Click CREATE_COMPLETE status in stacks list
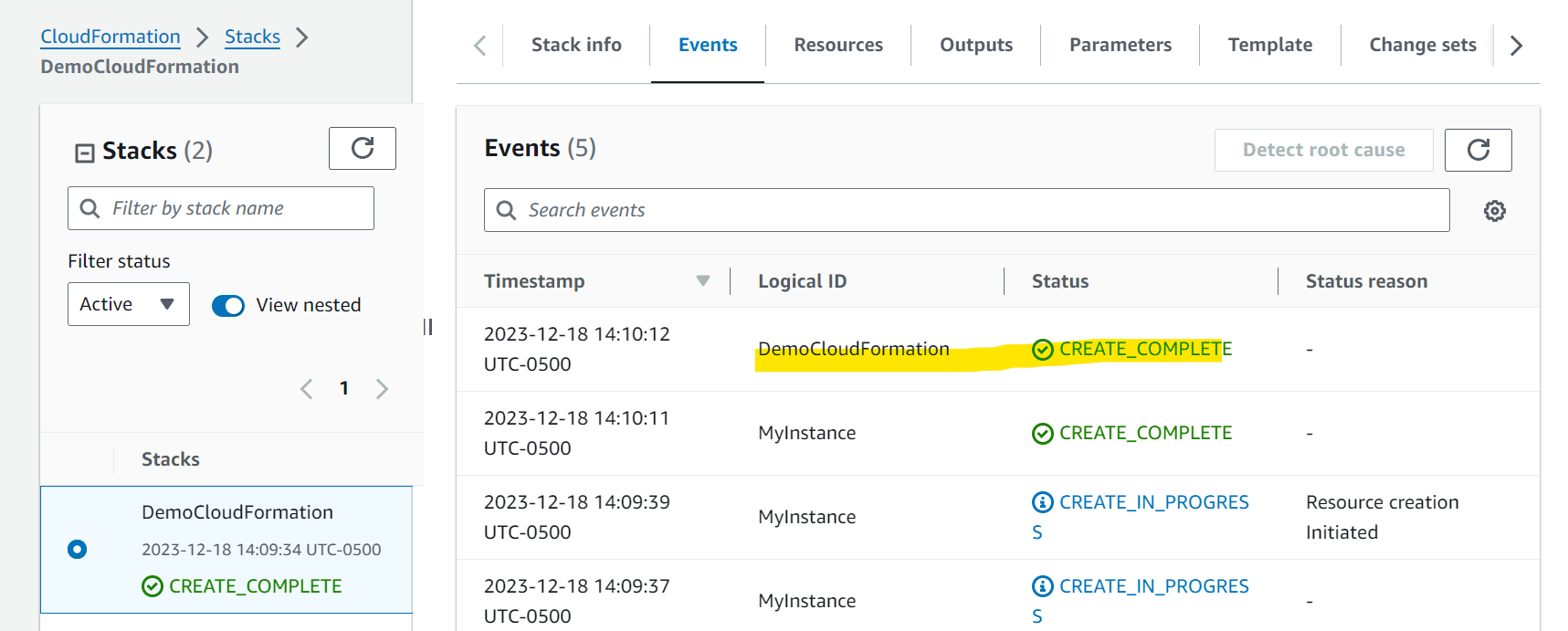This screenshot has width=1568, height=631. (242, 586)
